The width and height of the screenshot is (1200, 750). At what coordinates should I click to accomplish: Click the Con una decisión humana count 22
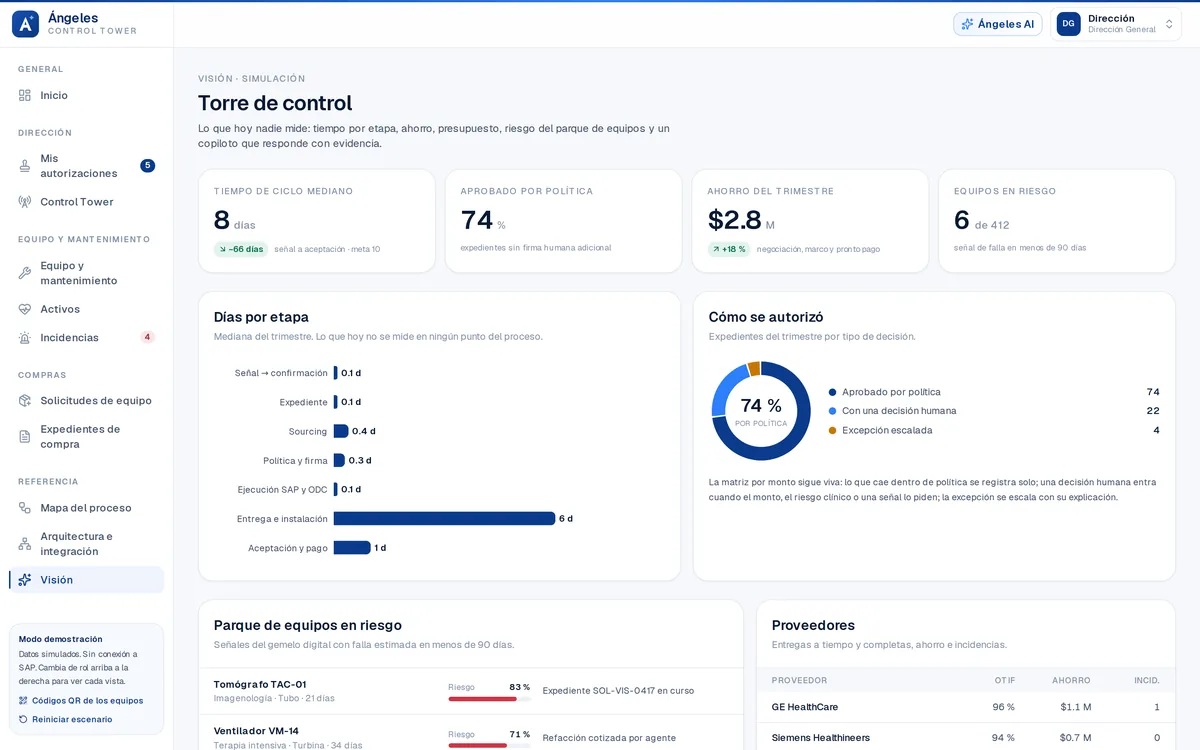(1153, 411)
